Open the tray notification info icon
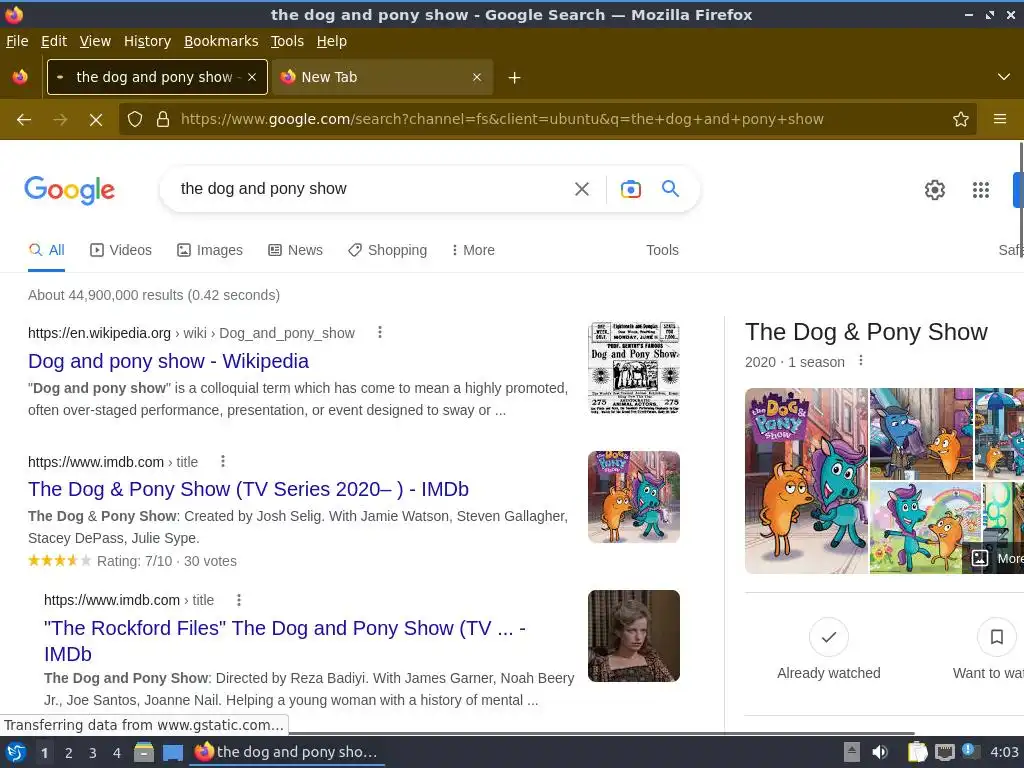Screen dimensions: 1024x768 click(969, 752)
